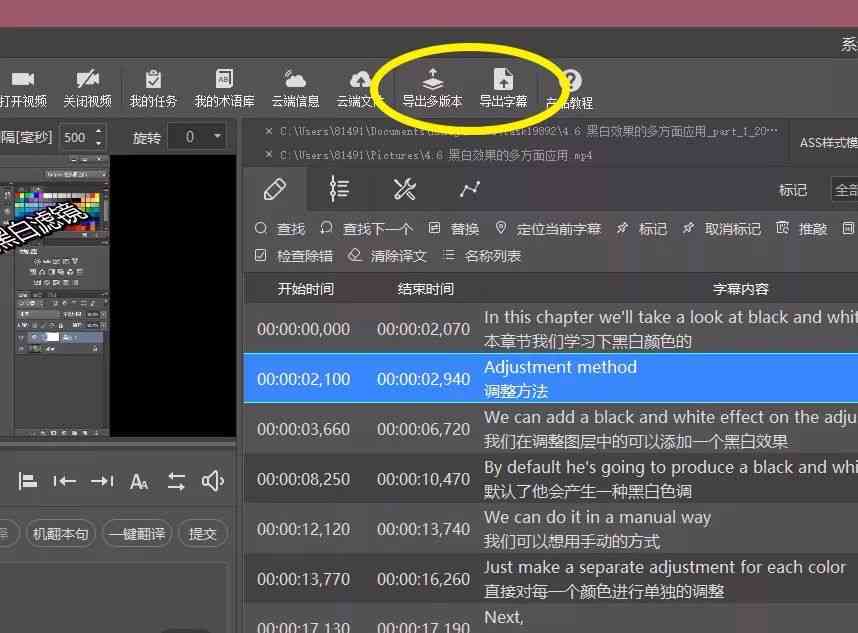858x633 pixels.
Task: Click end time 00:00:06,720
Action: tap(423, 429)
